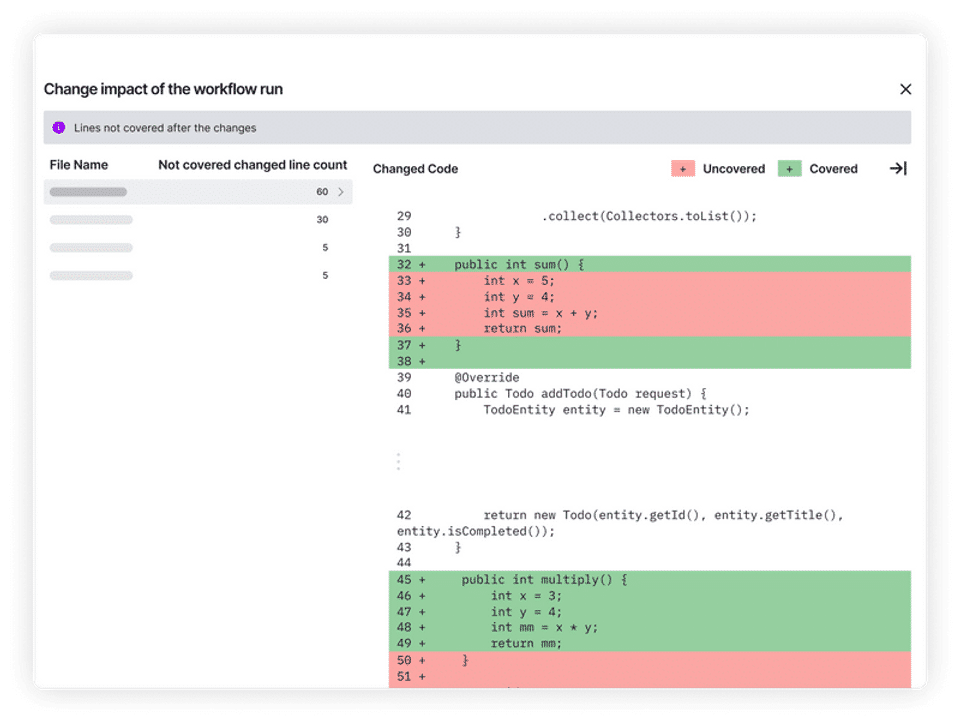Click line 32 'public int sum() {'
The image size is (960, 721).
click(650, 264)
